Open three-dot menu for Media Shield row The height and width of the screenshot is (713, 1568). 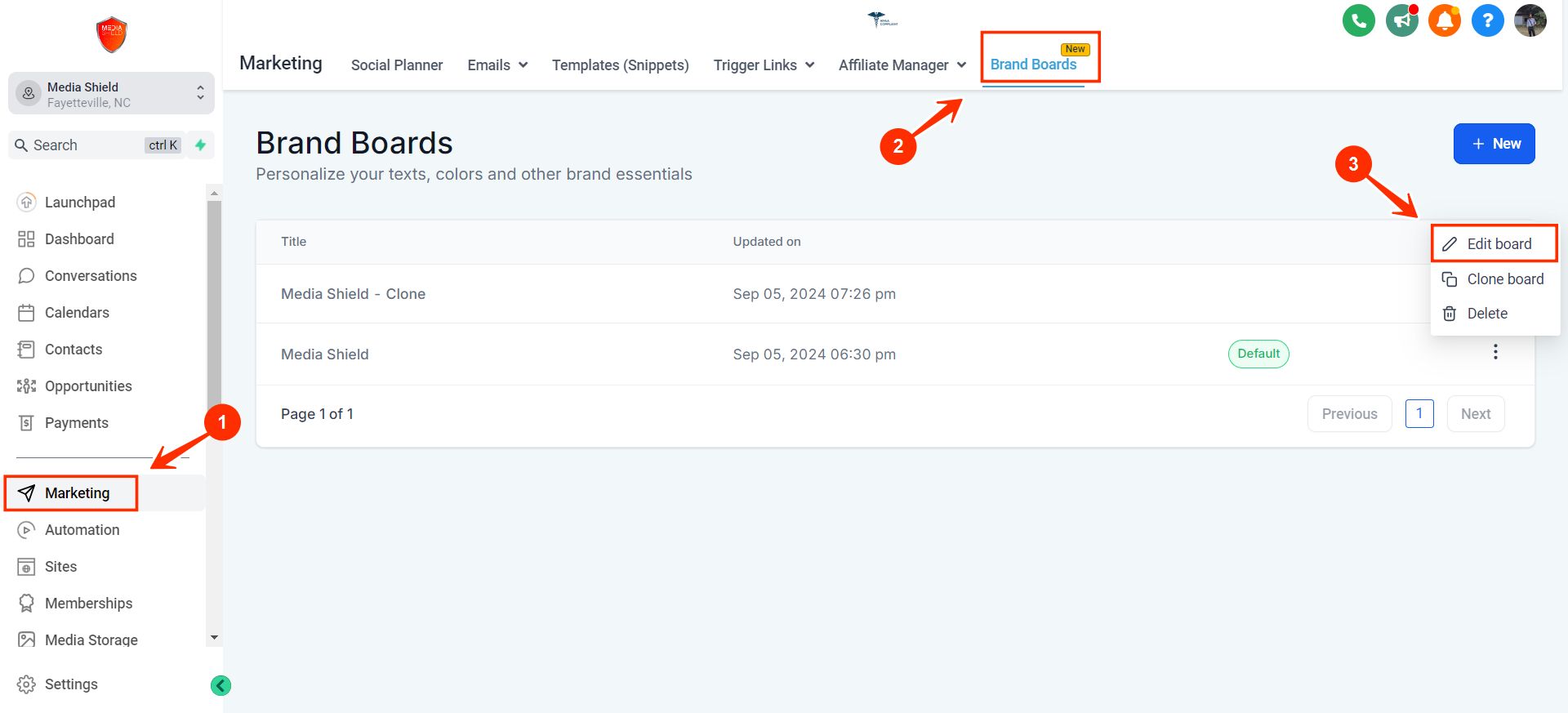click(1495, 352)
